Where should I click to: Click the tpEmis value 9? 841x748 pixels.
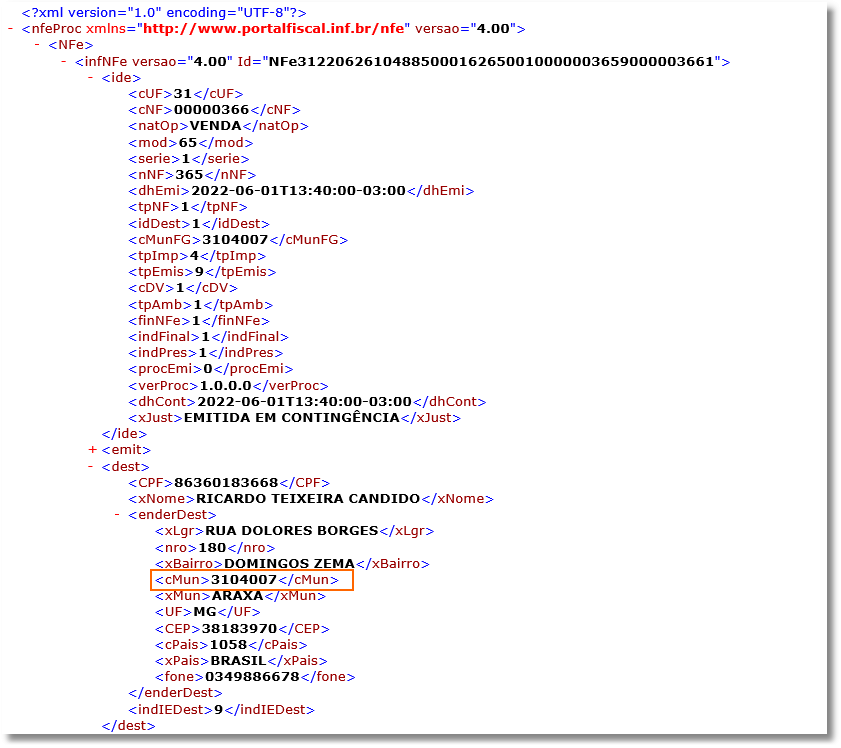coord(200,272)
